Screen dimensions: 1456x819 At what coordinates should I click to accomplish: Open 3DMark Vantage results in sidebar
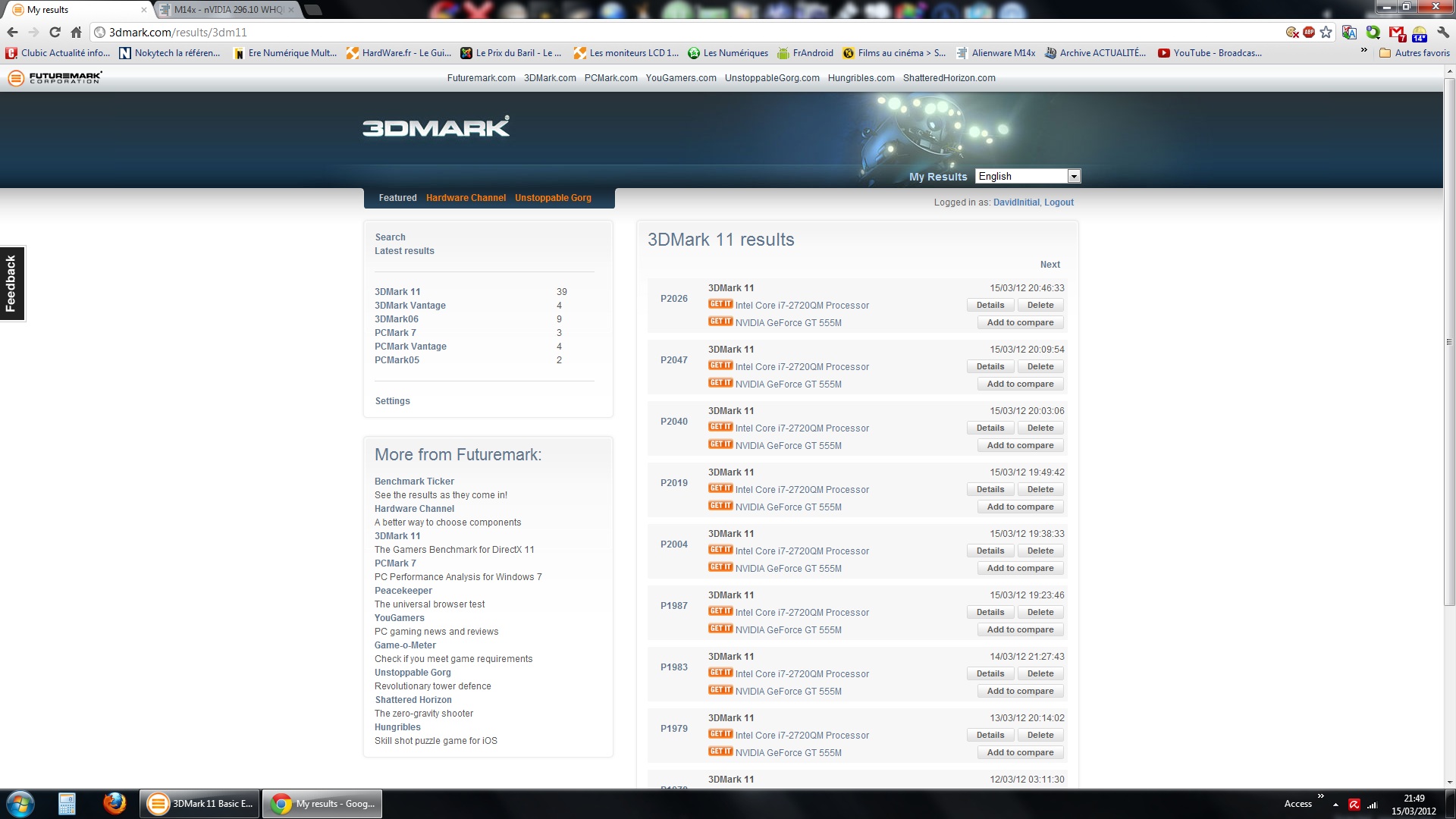(410, 306)
